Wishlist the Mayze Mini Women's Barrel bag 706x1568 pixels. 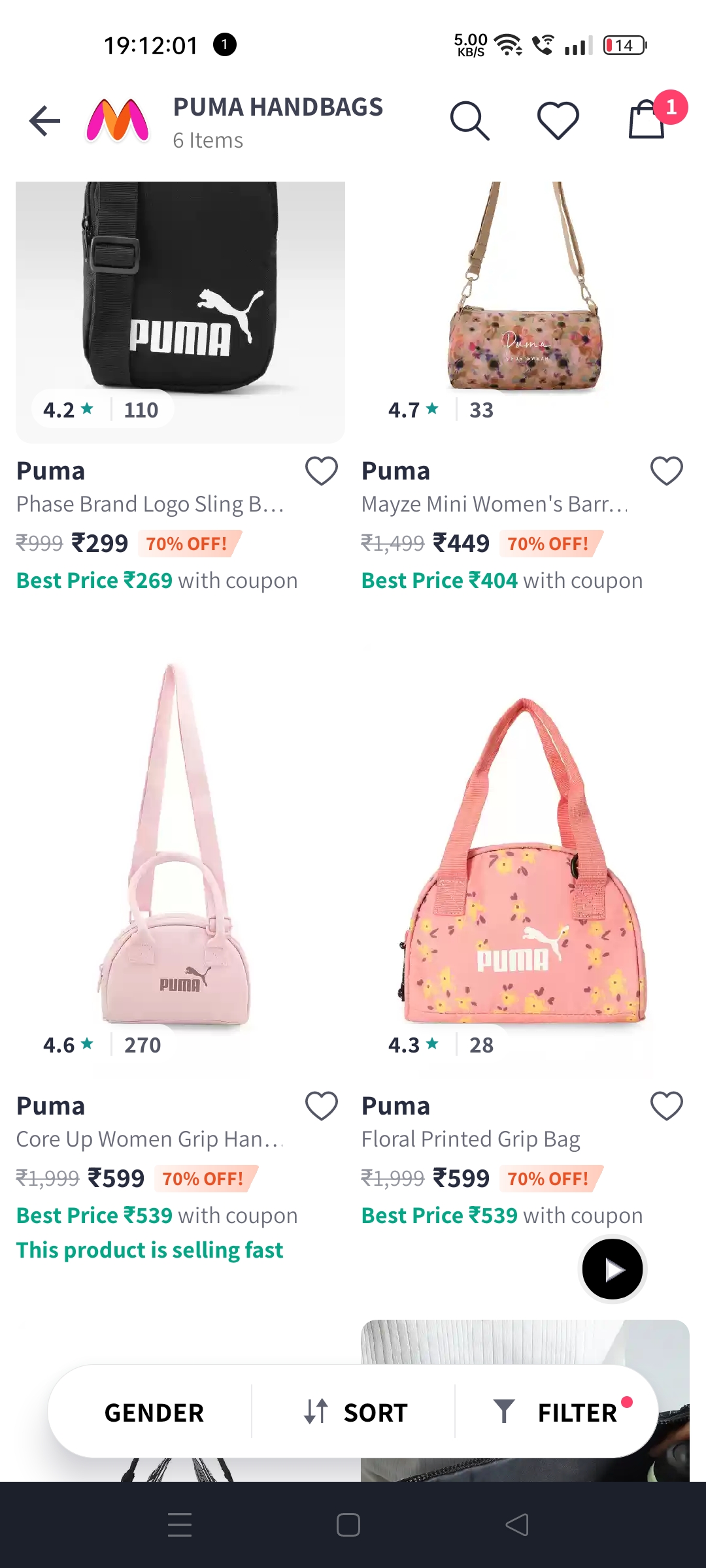tap(667, 471)
